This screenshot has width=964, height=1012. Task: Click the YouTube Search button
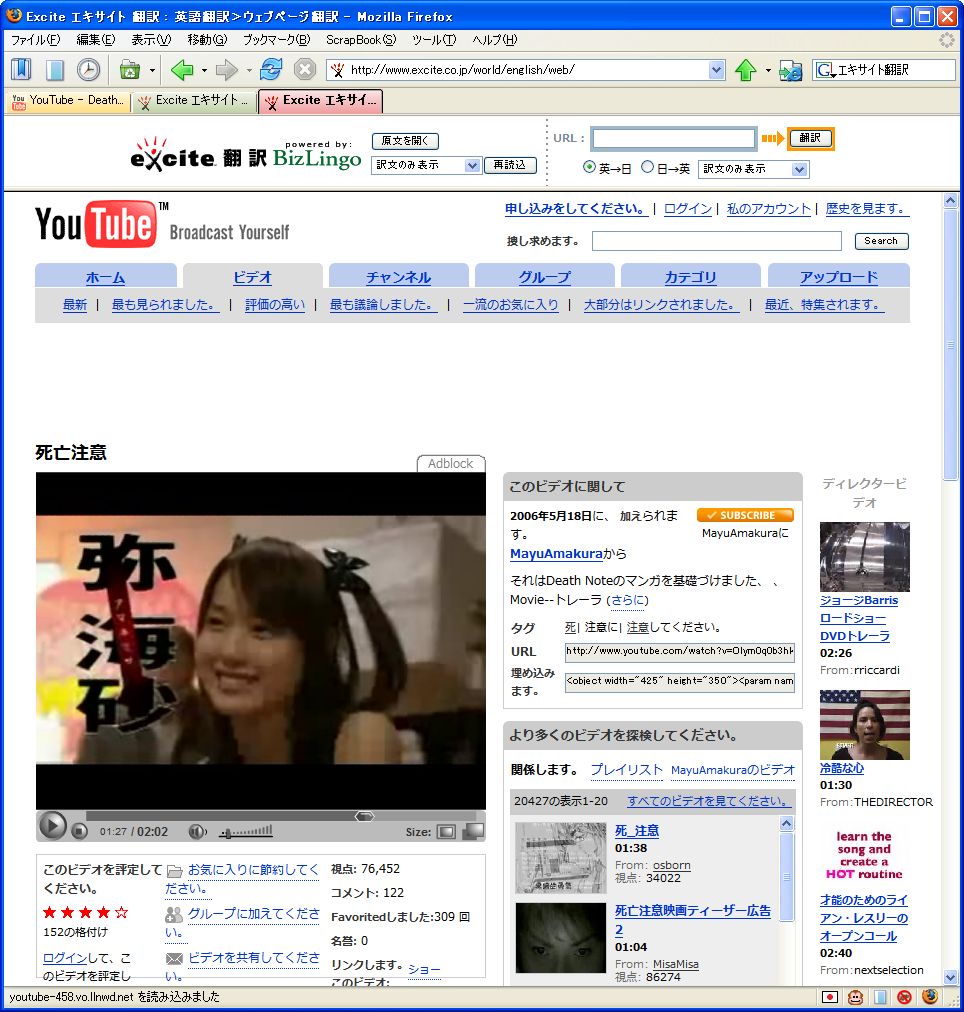click(881, 241)
